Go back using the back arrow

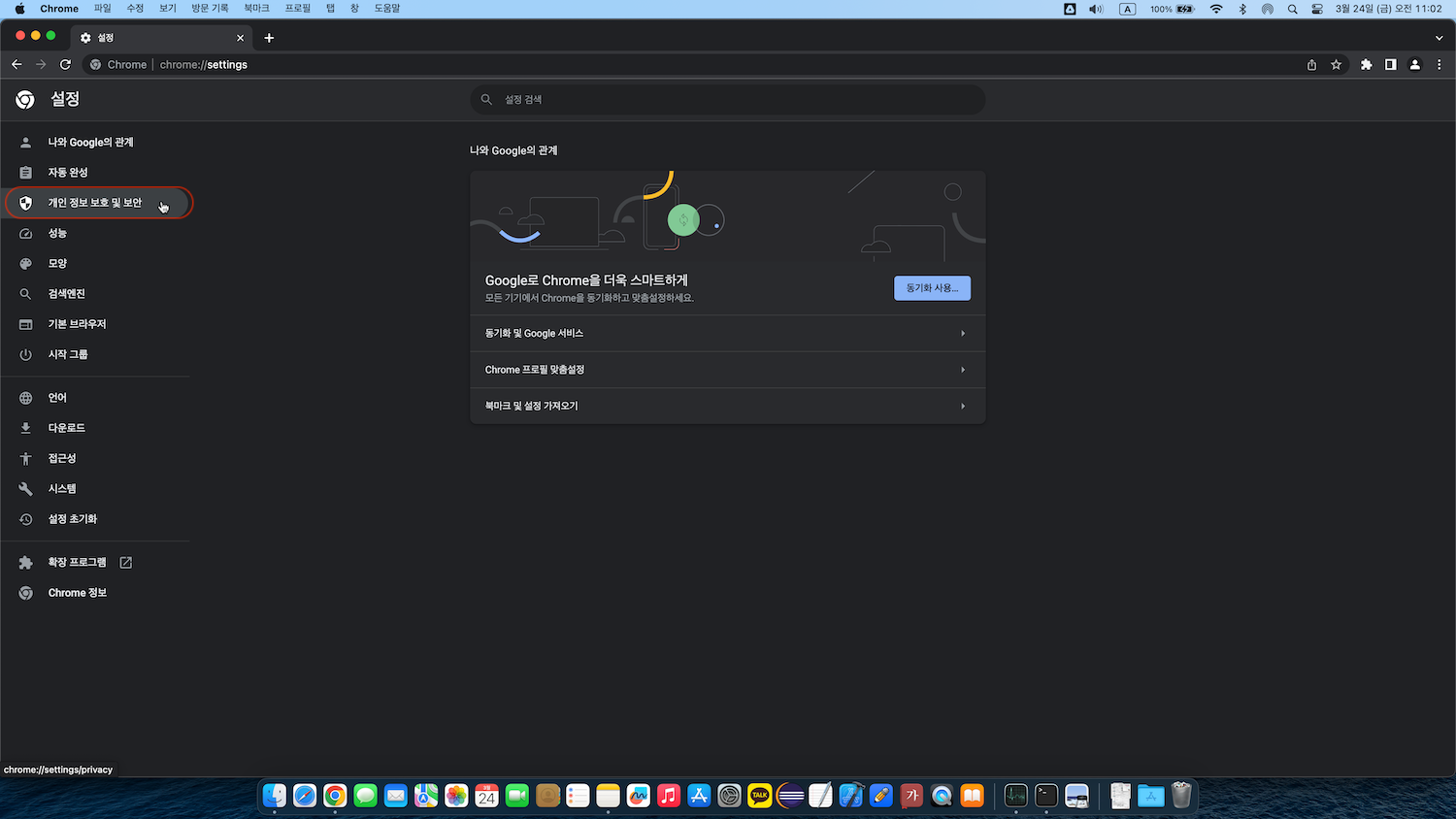point(17,65)
